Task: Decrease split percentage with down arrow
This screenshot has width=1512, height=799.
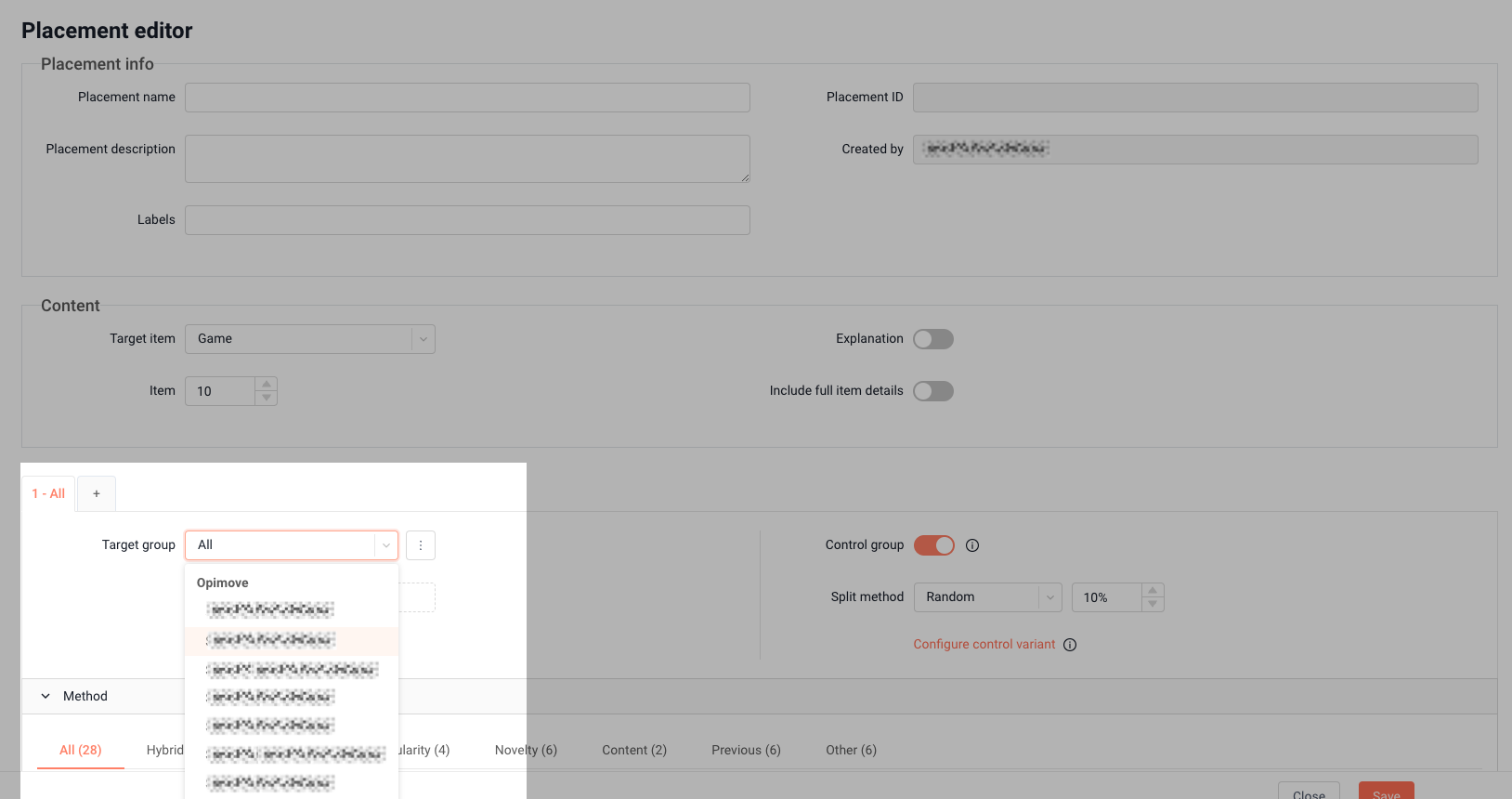Action: tap(1153, 605)
